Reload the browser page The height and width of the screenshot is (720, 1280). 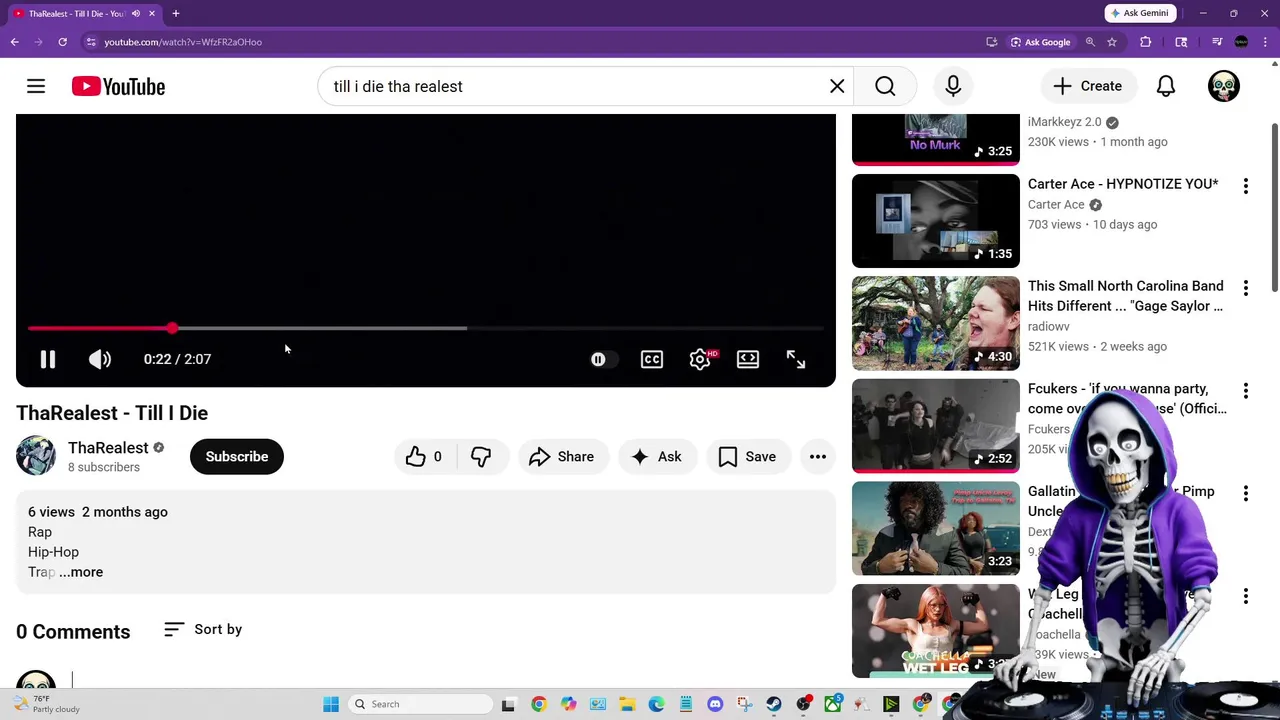click(x=62, y=42)
